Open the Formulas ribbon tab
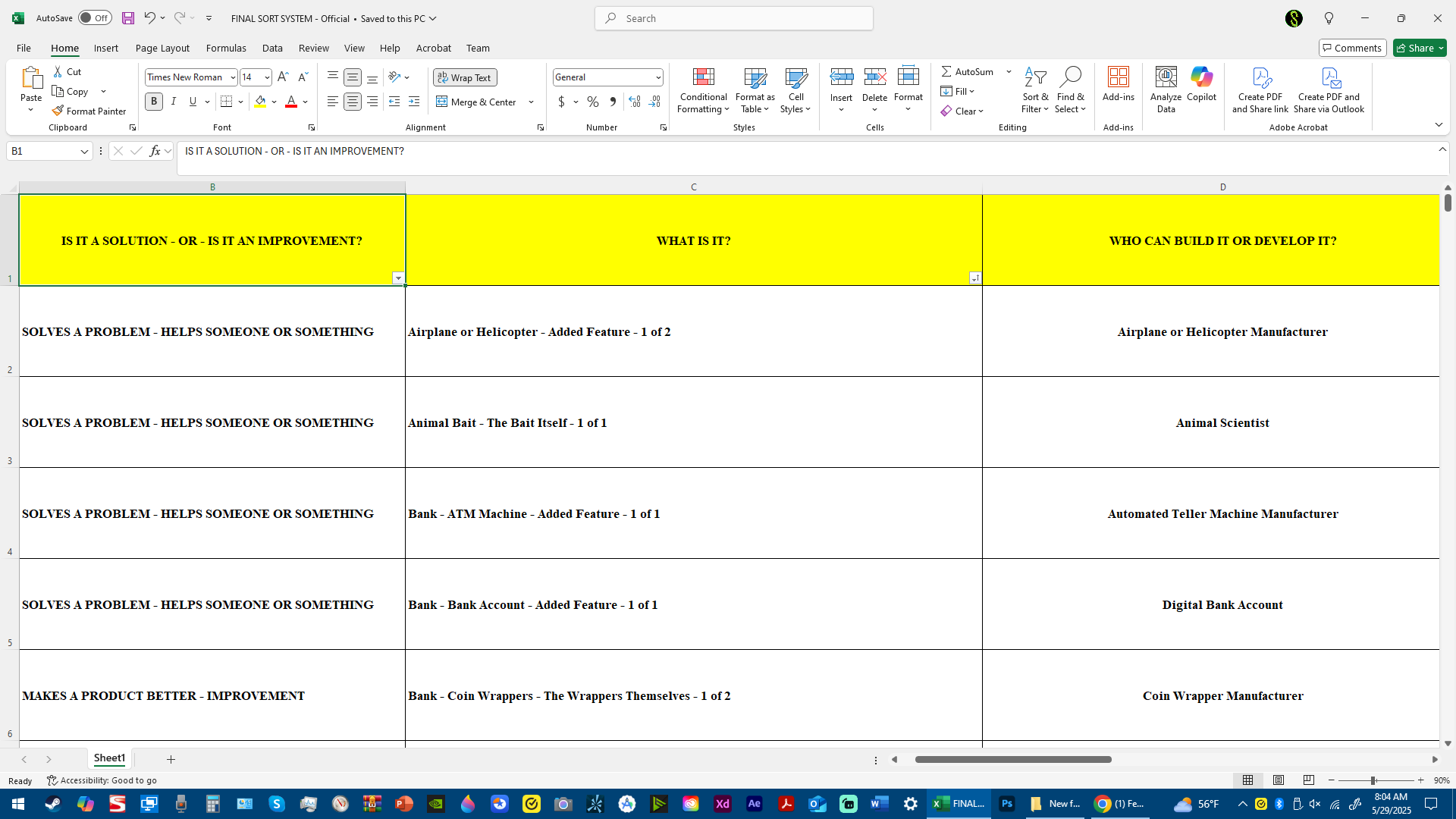Viewport: 1456px width, 819px height. (226, 48)
